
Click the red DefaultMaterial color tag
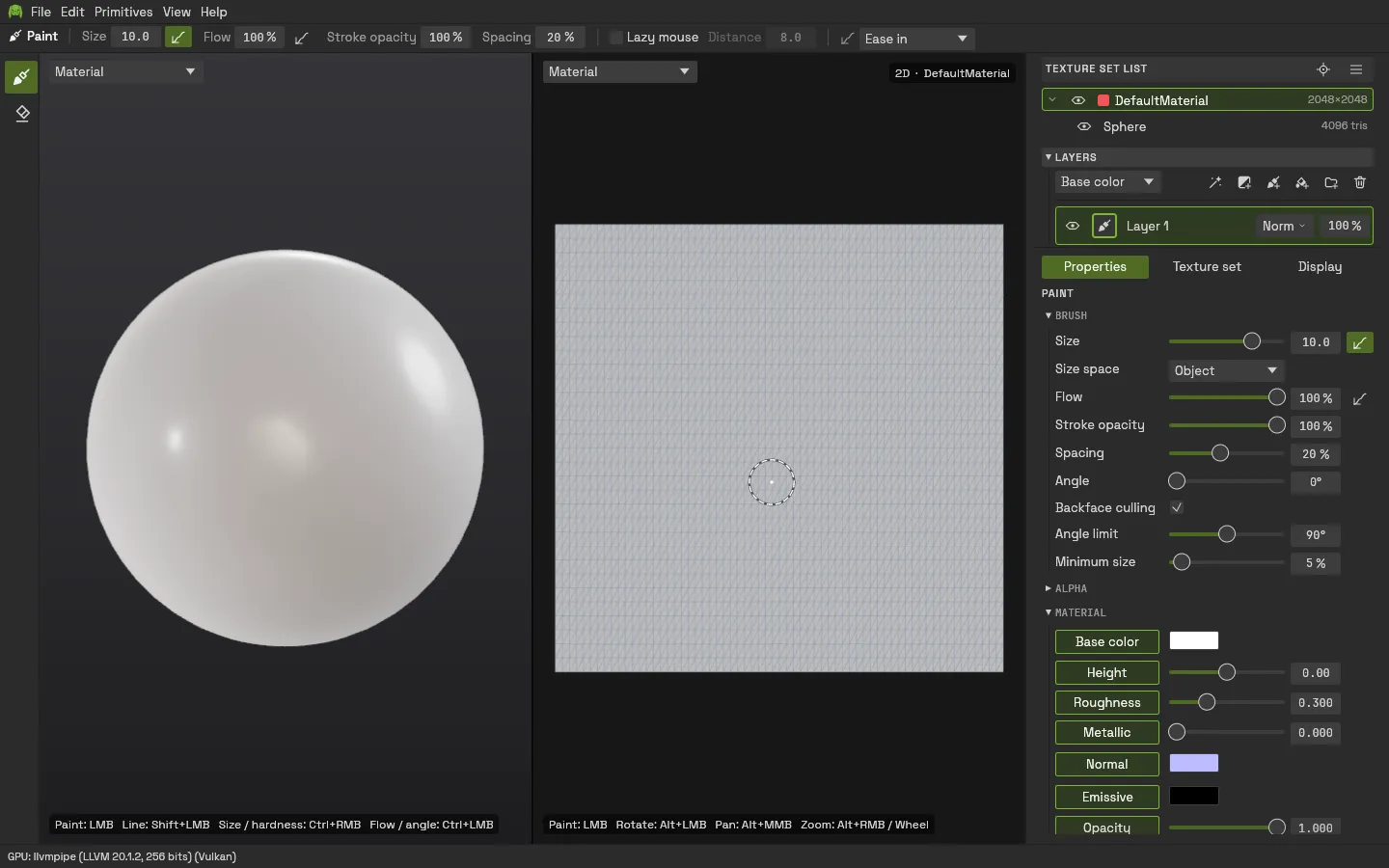click(x=1103, y=100)
